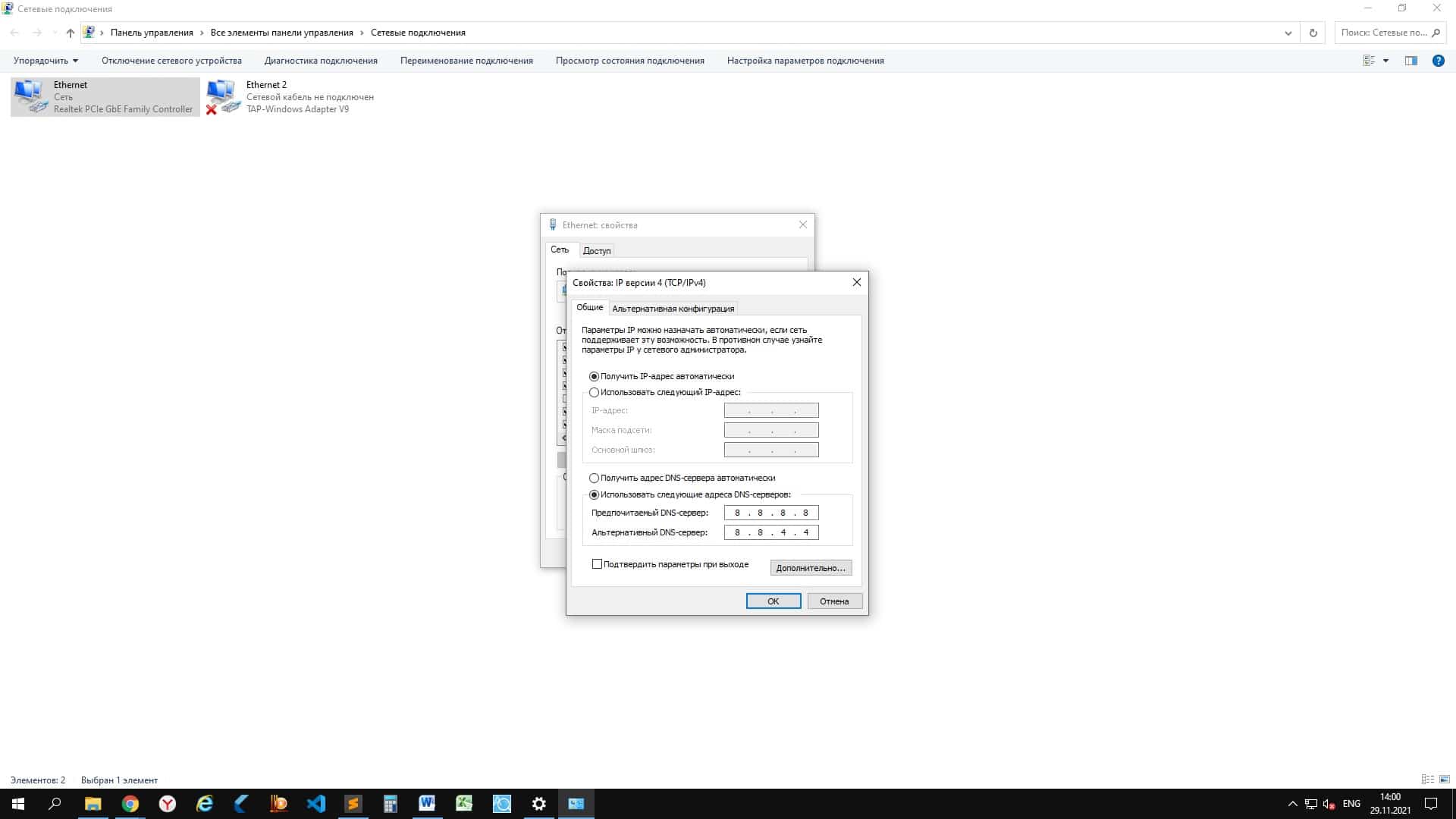Open the address bar history dropdown
This screenshot has width=1456, height=819.
click(1288, 33)
